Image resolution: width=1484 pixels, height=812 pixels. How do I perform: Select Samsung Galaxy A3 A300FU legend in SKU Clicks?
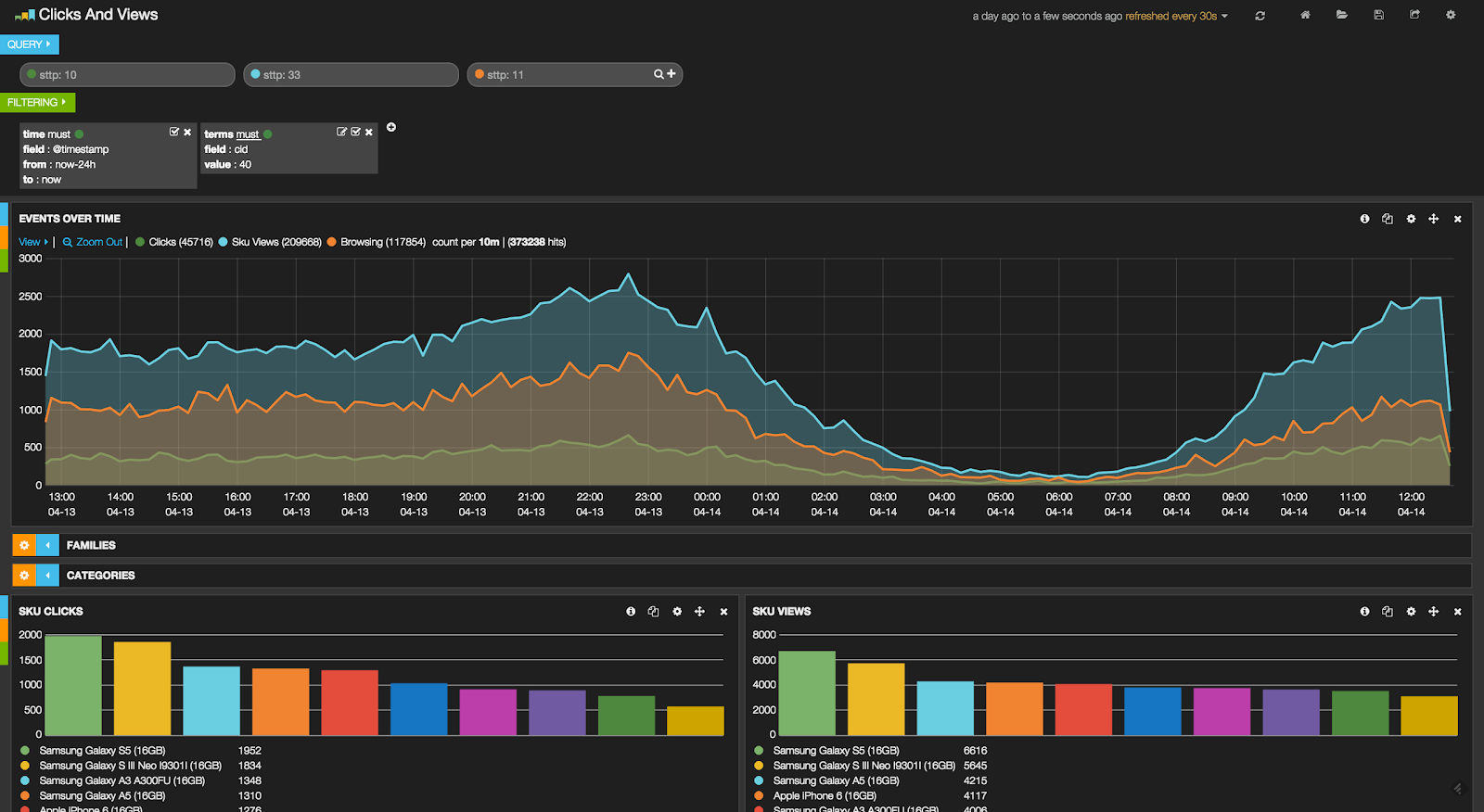[122, 781]
